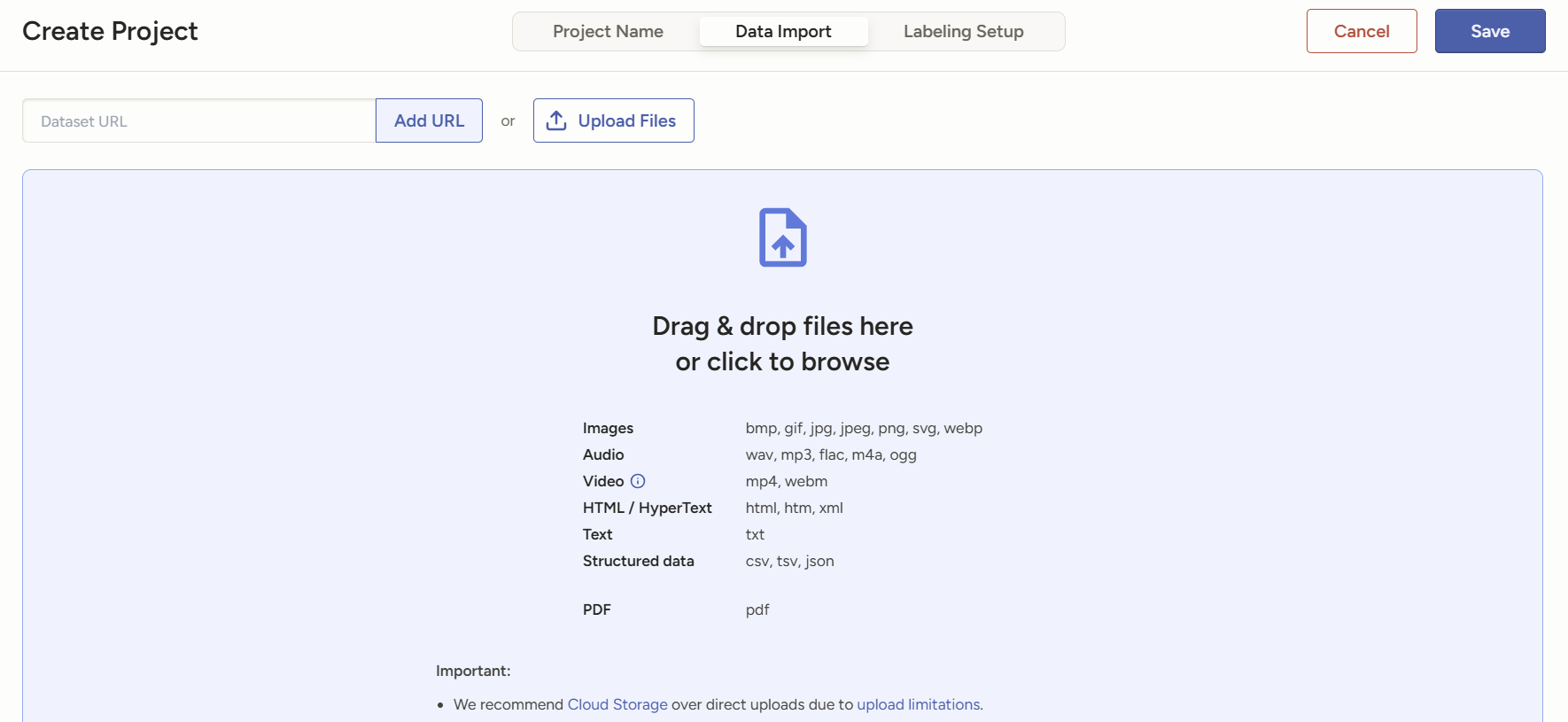
Task: Click the 'pdf' format text
Action: [757, 609]
